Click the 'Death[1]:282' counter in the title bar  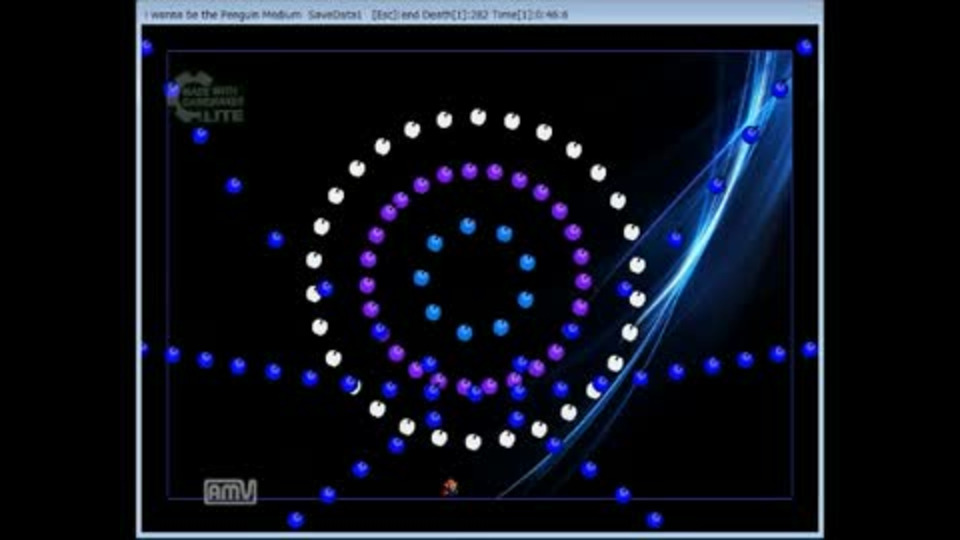pos(453,14)
